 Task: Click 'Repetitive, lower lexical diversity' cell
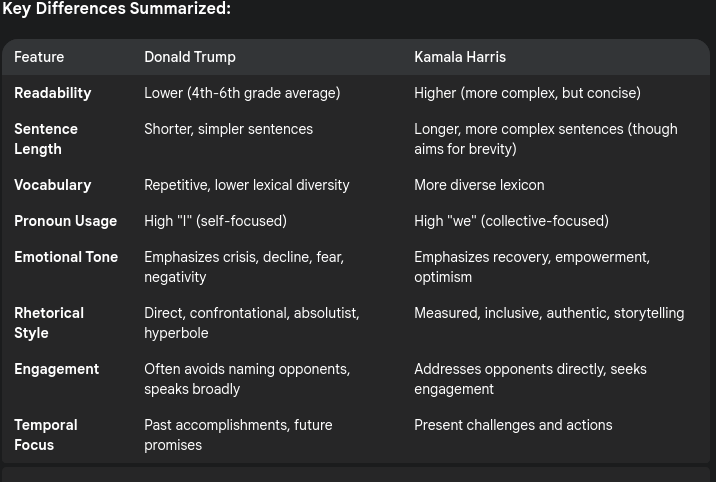click(247, 185)
